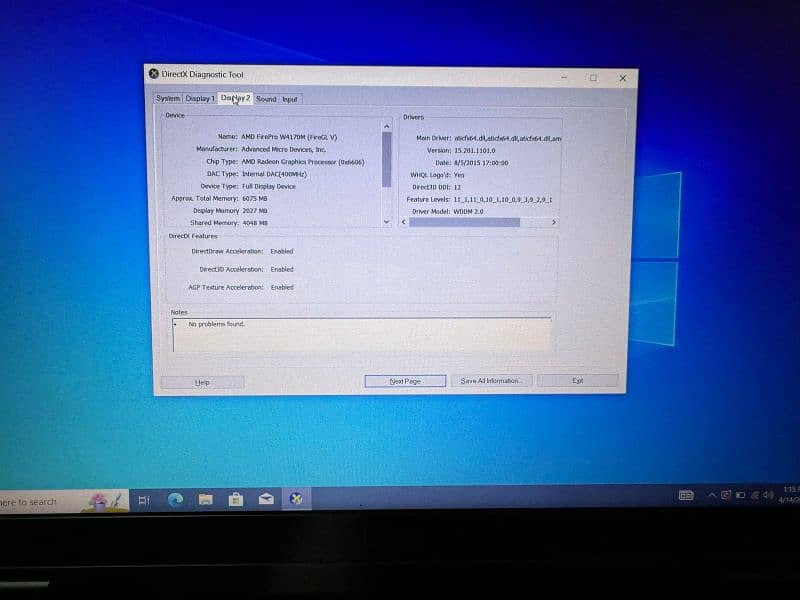Switch to the System tab
The image size is (800, 600).
pyautogui.click(x=168, y=99)
